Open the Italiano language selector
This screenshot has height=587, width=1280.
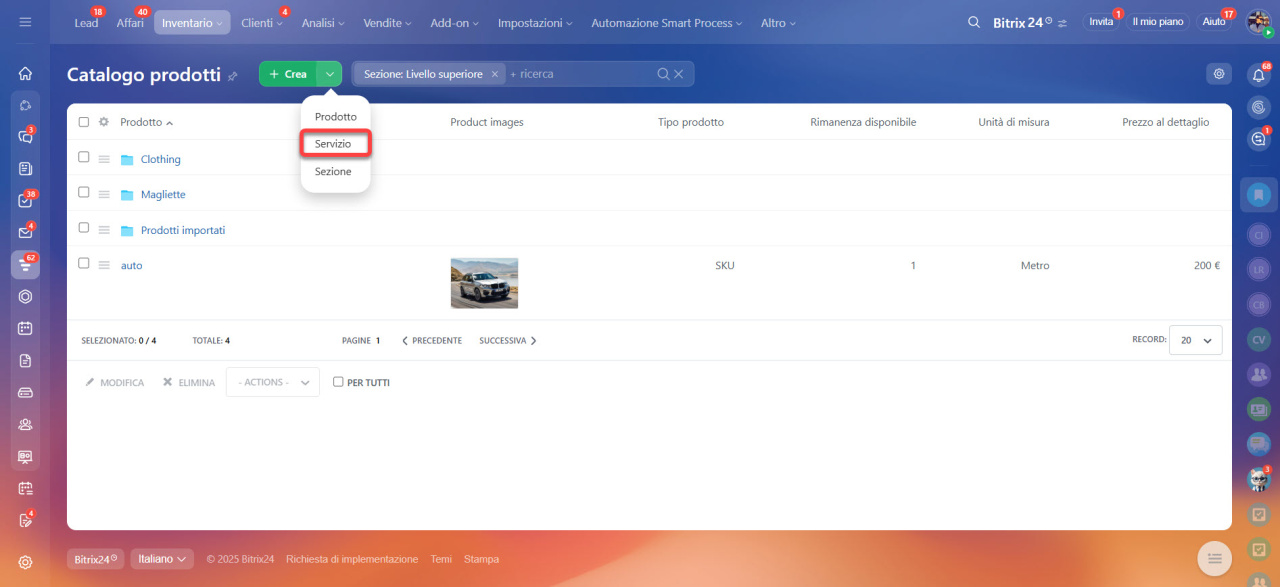pos(162,559)
